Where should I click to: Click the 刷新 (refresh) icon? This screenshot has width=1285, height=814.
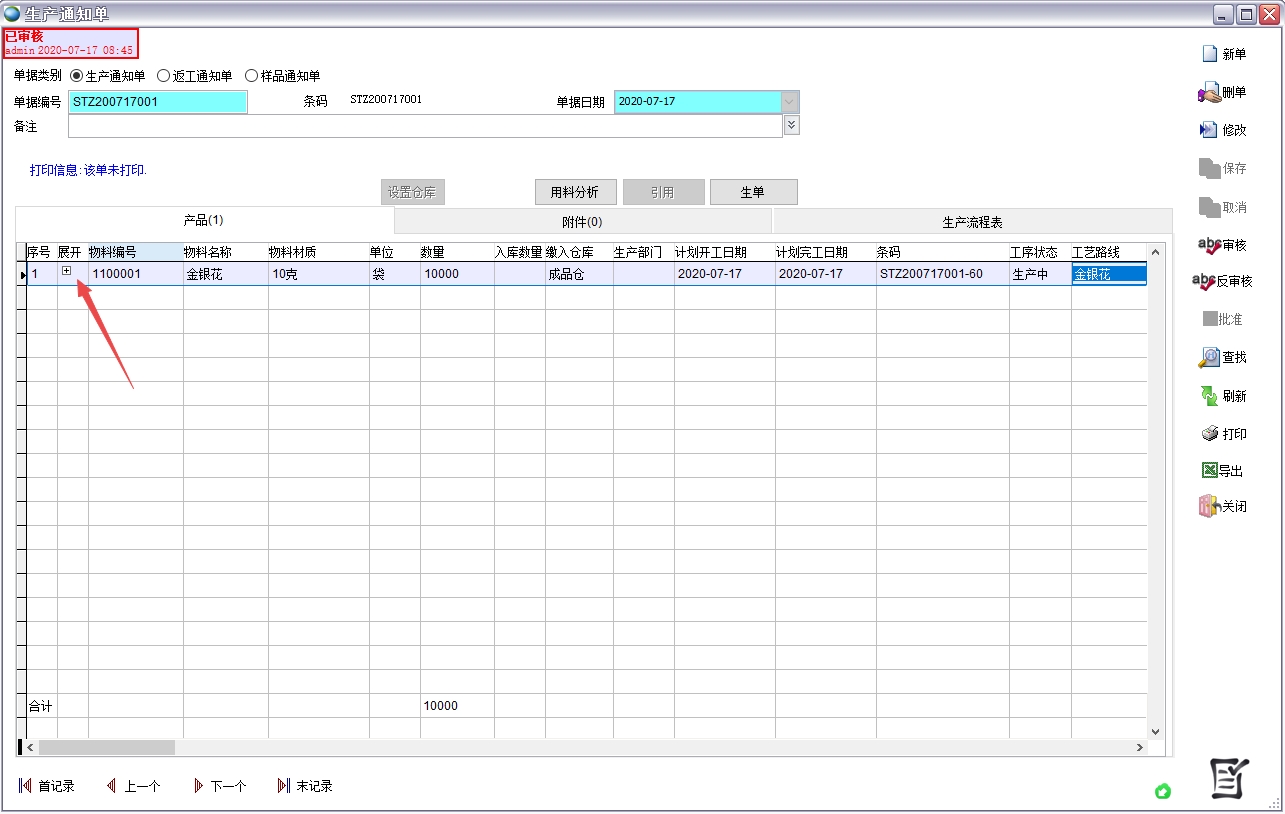1210,396
